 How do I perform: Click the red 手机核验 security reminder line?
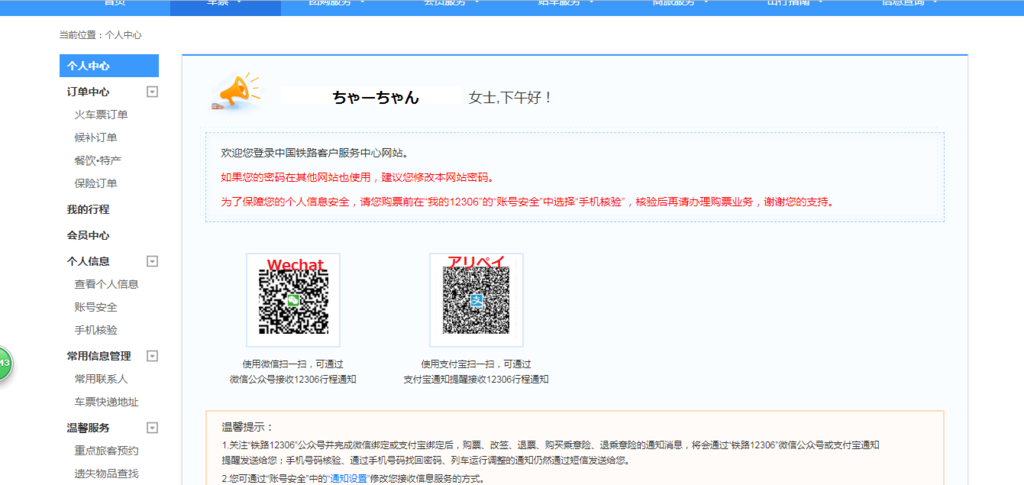coord(528,202)
